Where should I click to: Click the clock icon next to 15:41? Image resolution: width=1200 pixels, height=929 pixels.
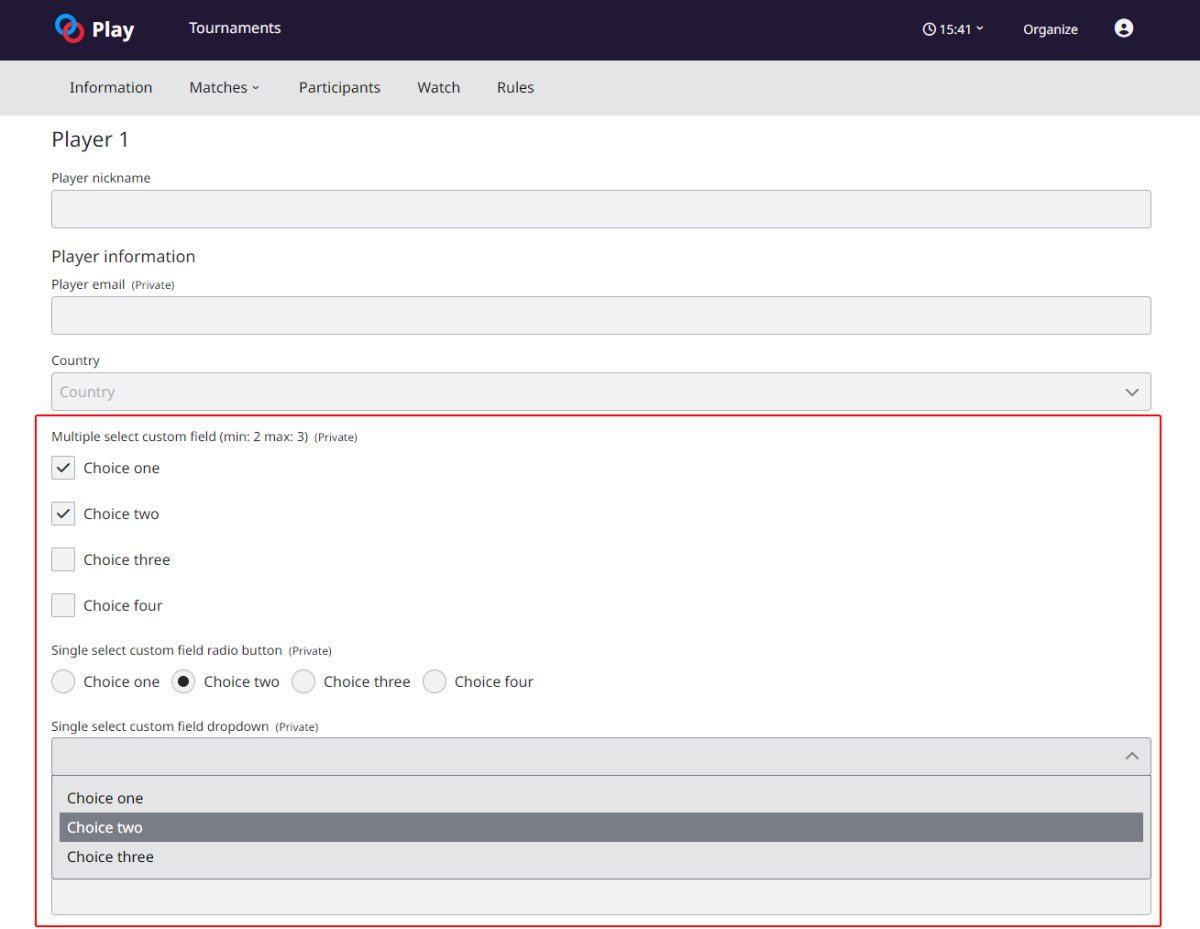click(929, 29)
